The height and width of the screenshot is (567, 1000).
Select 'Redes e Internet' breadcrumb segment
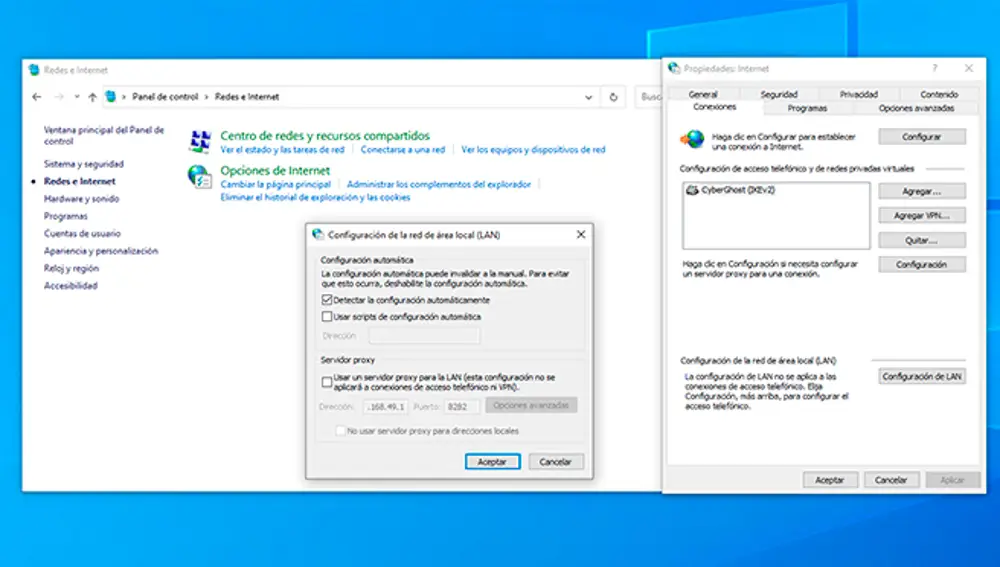point(247,97)
